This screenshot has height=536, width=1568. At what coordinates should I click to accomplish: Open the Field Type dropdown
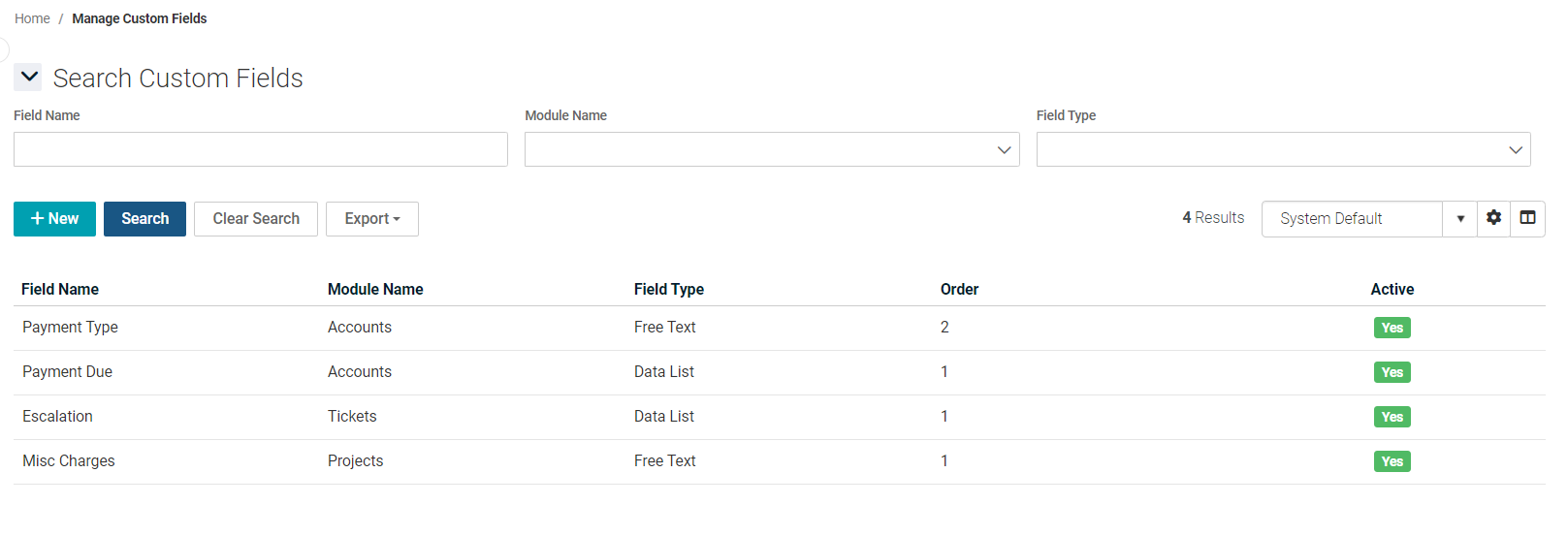click(1282, 149)
